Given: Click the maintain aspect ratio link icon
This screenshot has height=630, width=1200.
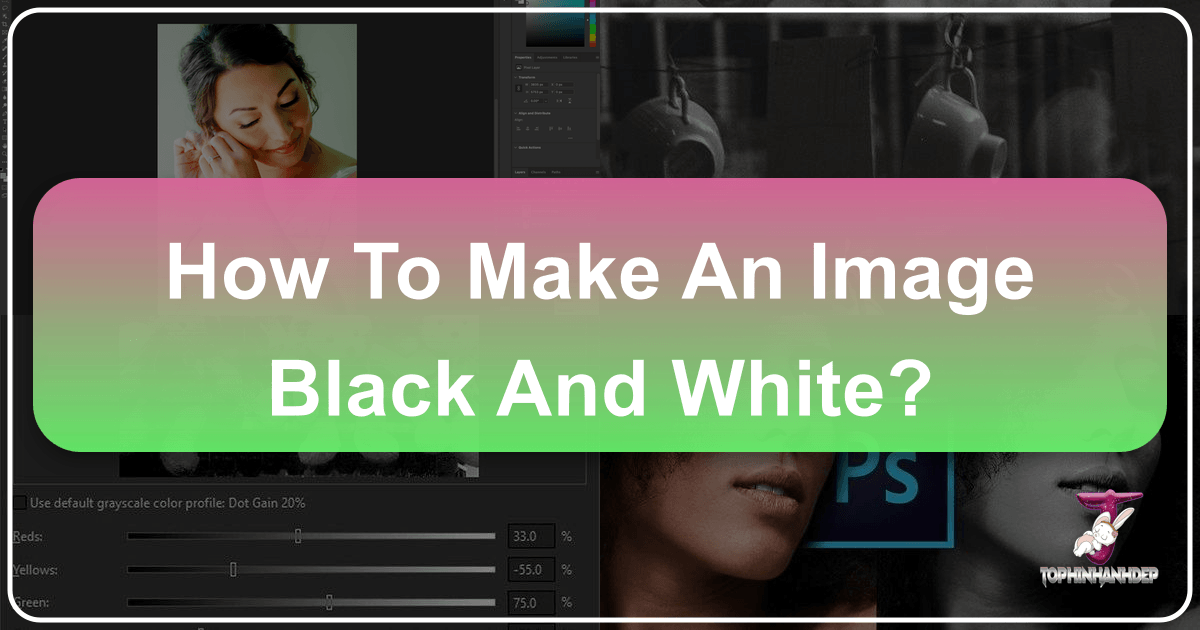Looking at the screenshot, I should tap(518, 88).
